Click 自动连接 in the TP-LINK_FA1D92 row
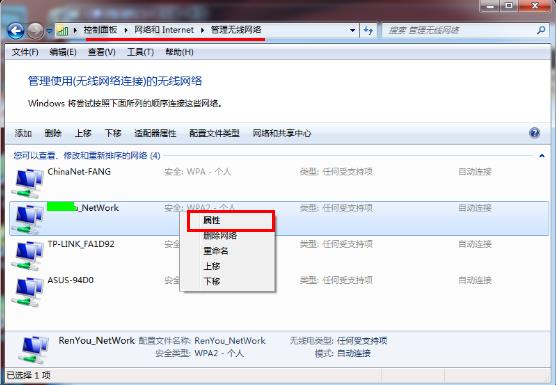 tap(475, 244)
